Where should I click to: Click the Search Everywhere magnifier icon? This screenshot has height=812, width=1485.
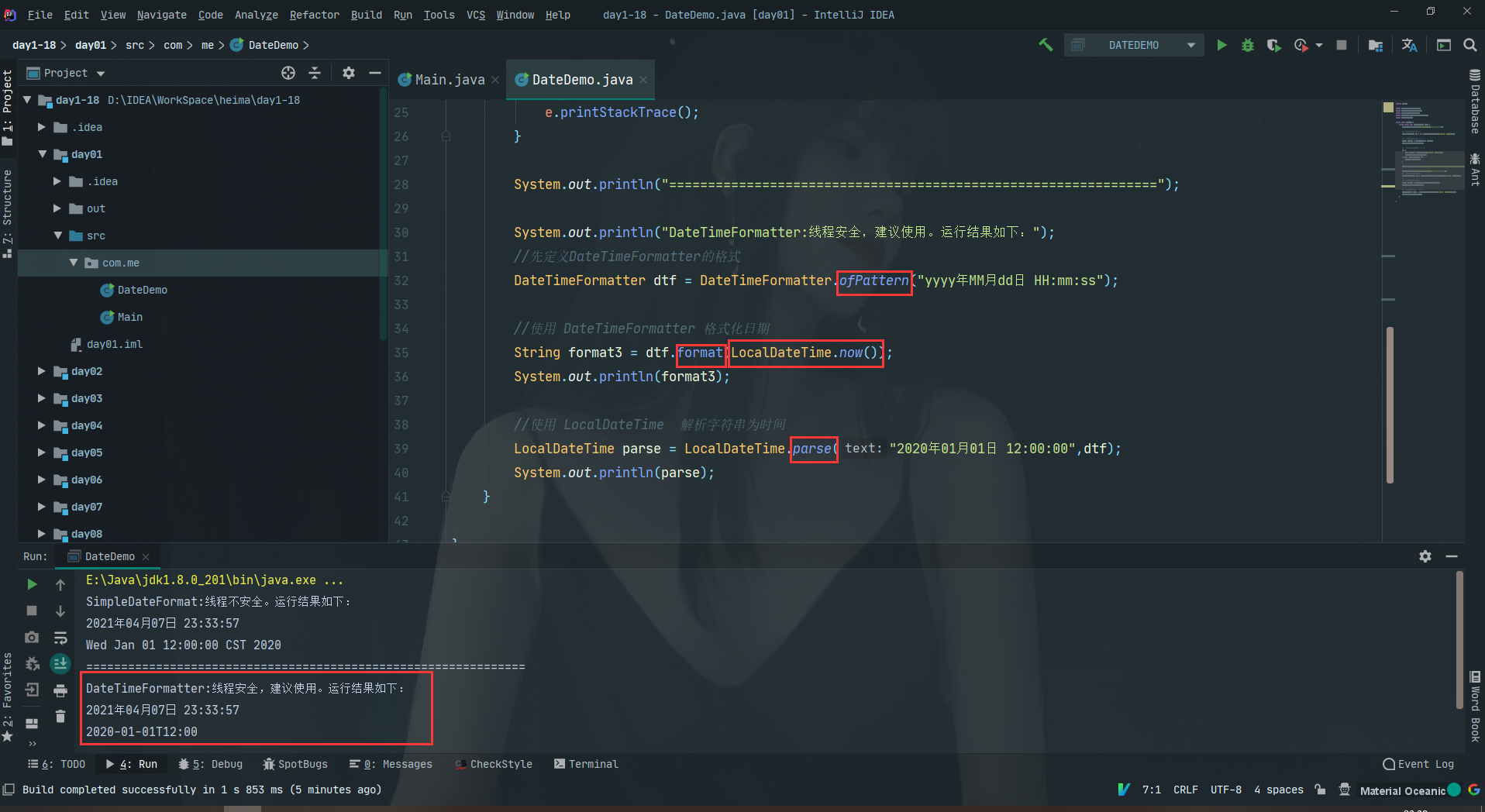(x=1470, y=45)
